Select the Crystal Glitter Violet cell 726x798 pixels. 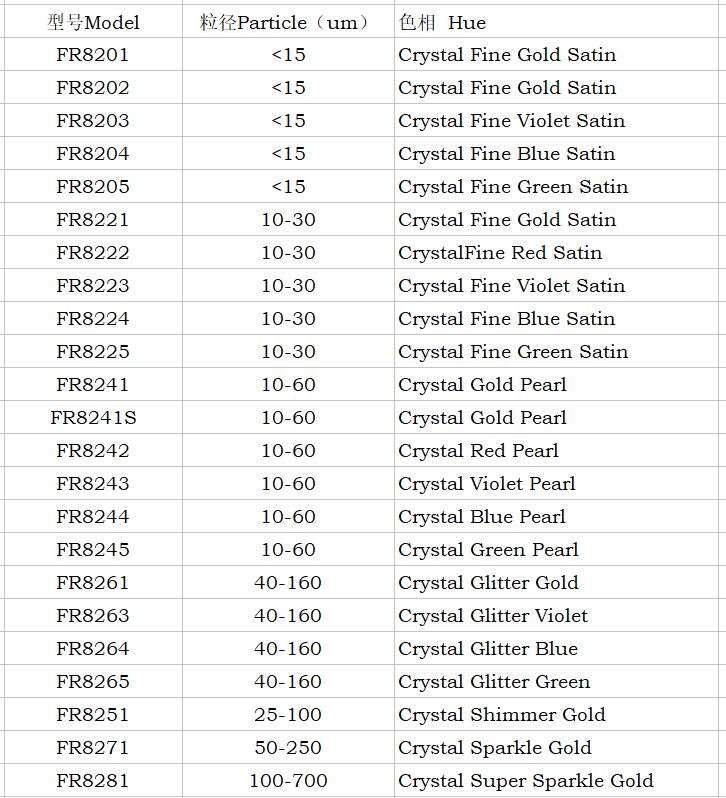point(493,616)
